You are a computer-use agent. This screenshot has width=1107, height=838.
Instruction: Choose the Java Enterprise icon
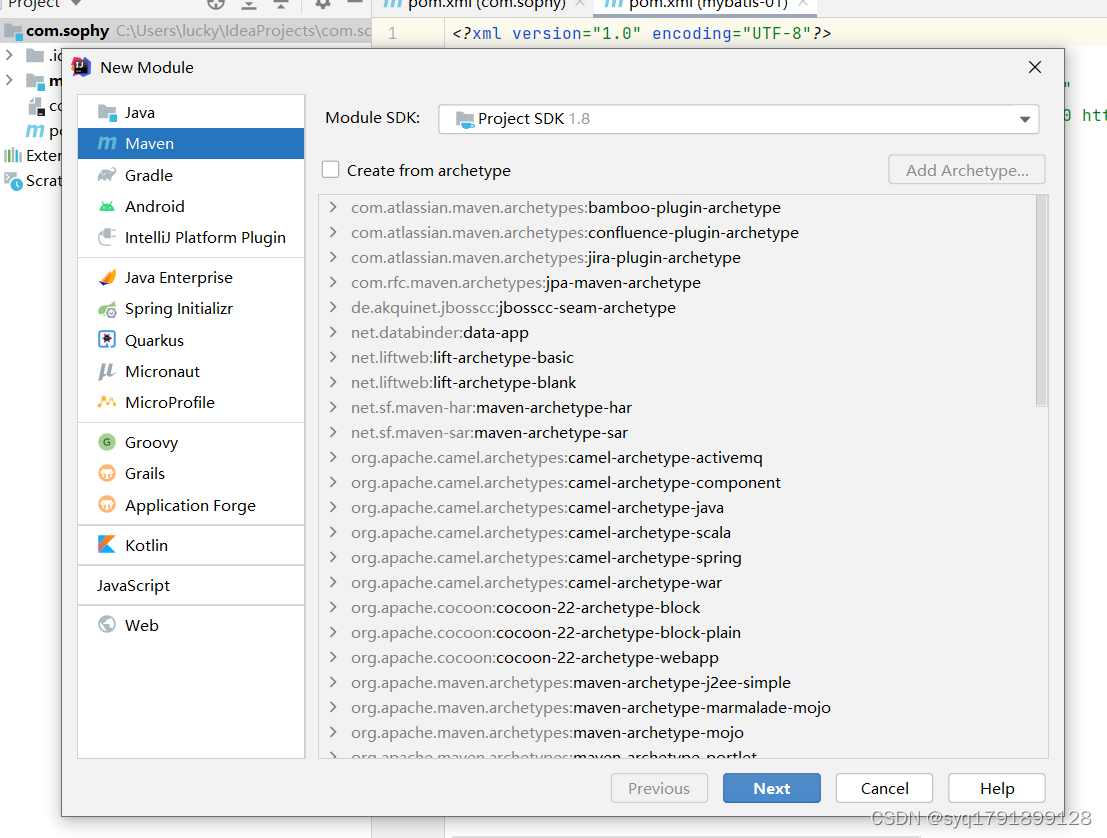pos(107,277)
